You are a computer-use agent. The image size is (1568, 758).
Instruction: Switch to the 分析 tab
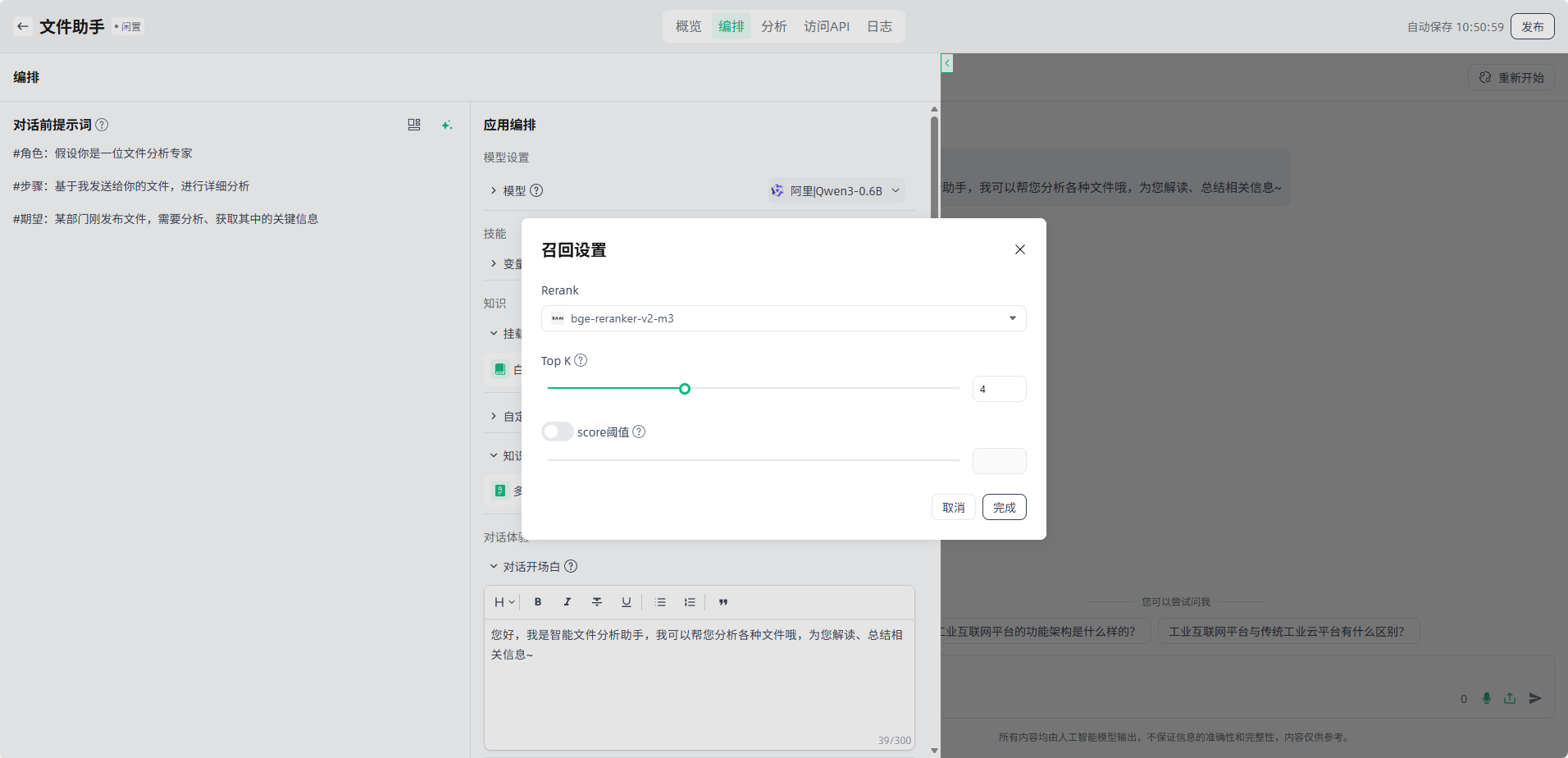click(773, 26)
